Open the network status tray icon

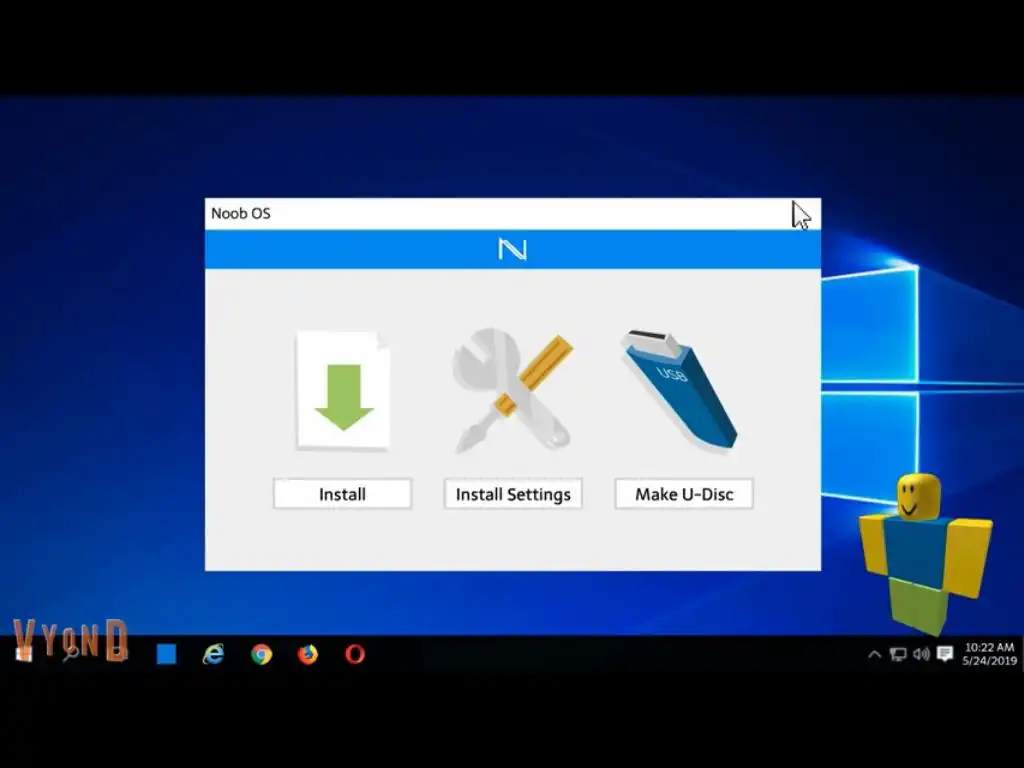tap(898, 654)
